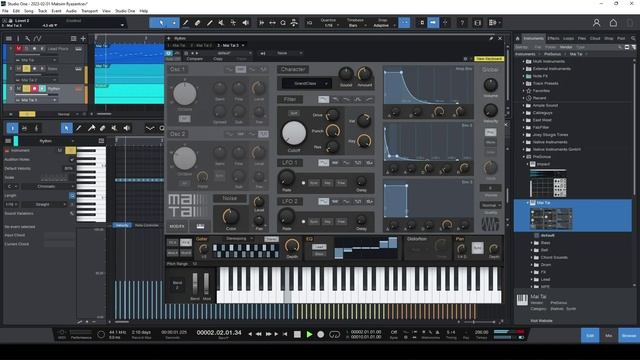Open user account icon at top right

pyautogui.click(x=596, y=23)
